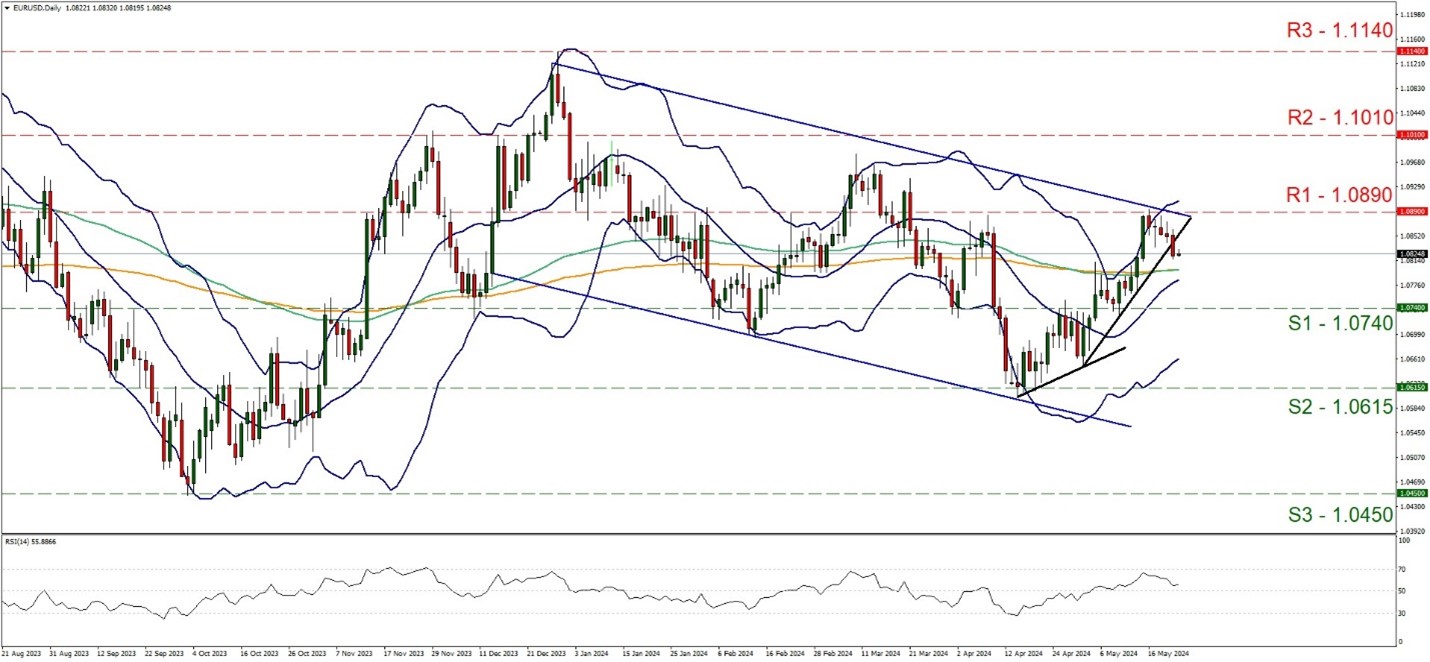
Task: Click the 16 May 2024 date on time axis
Action: [1164, 651]
